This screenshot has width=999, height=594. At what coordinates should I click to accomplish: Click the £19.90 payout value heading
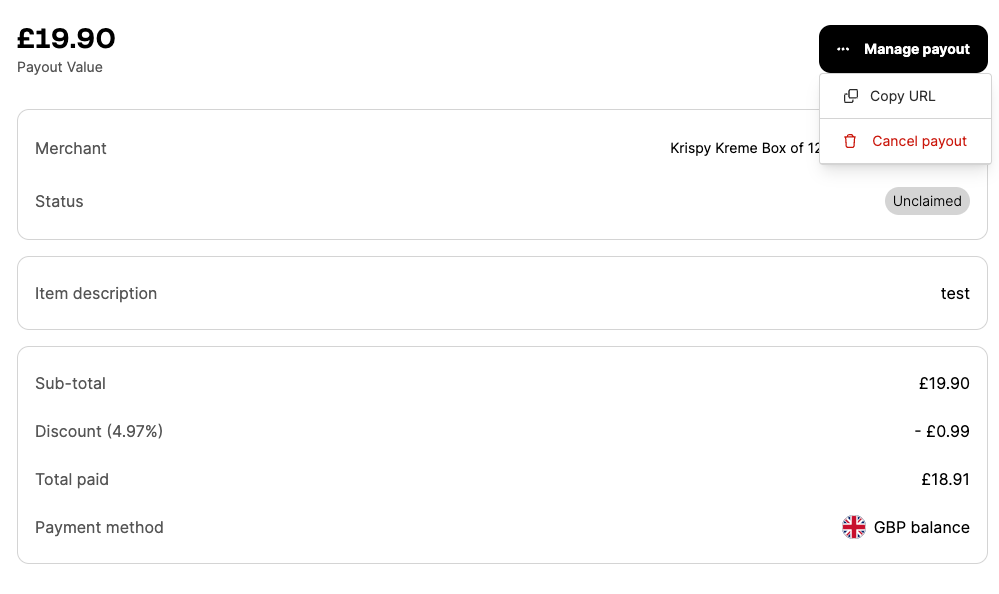(66, 38)
